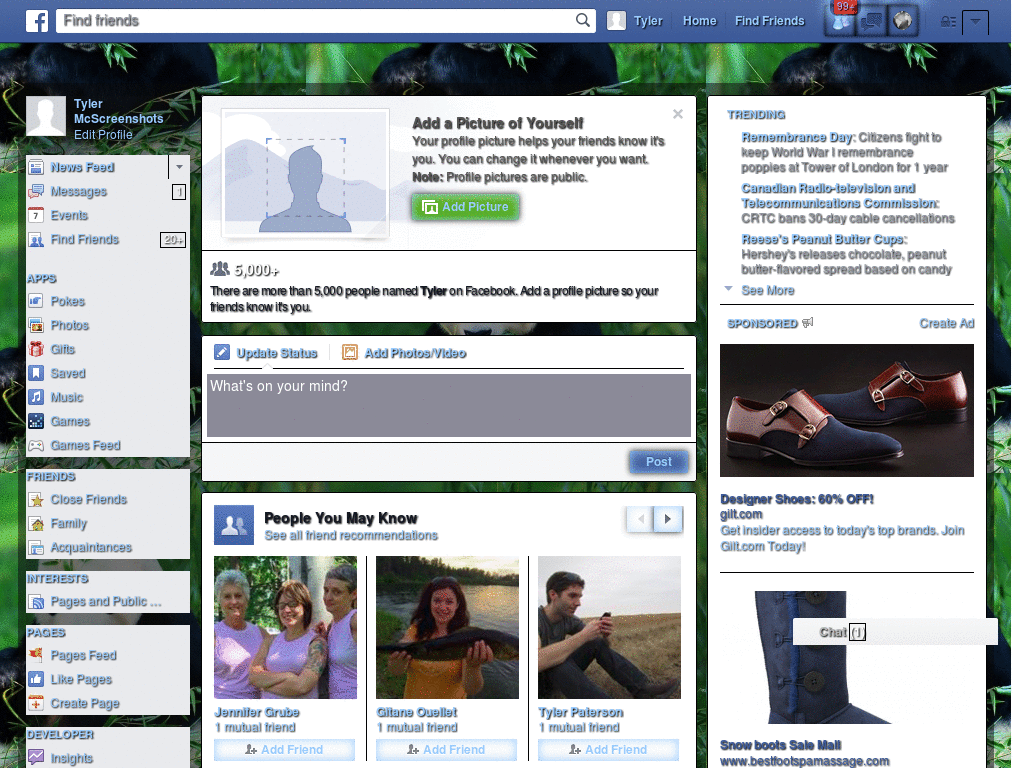1024x768 pixels.
Task: Show next People You May Know
Action: click(x=668, y=519)
